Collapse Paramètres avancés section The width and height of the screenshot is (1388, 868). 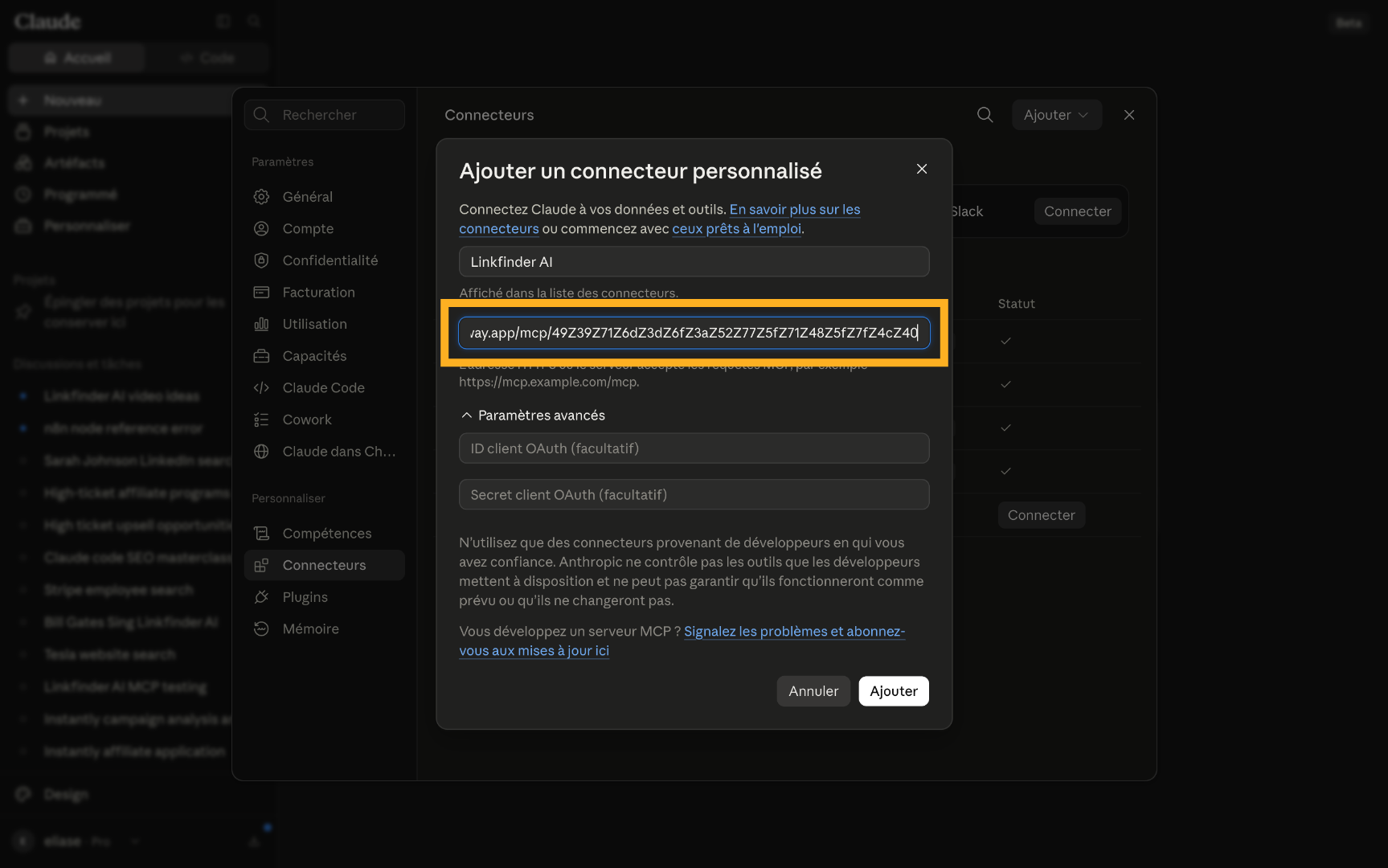(x=533, y=416)
